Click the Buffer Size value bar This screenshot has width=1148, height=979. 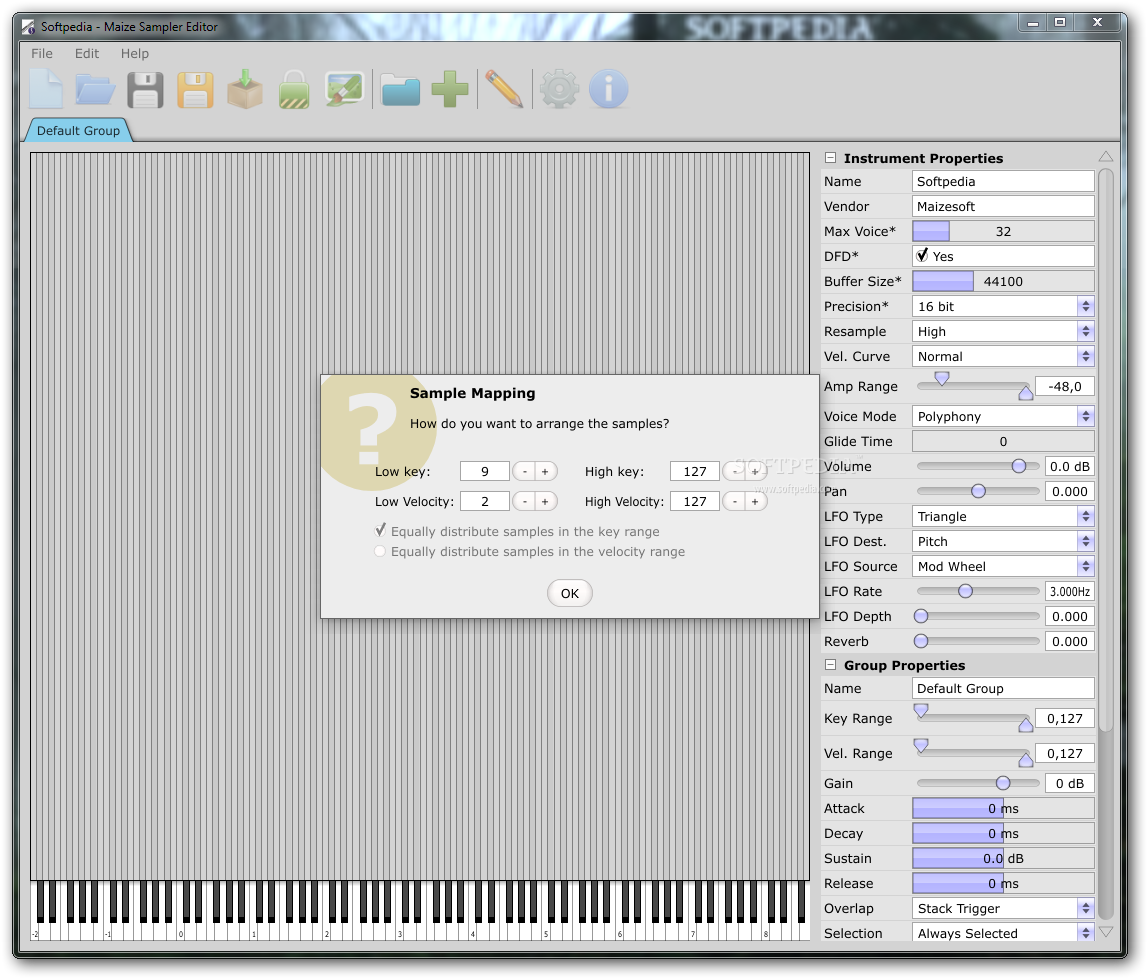(1003, 281)
